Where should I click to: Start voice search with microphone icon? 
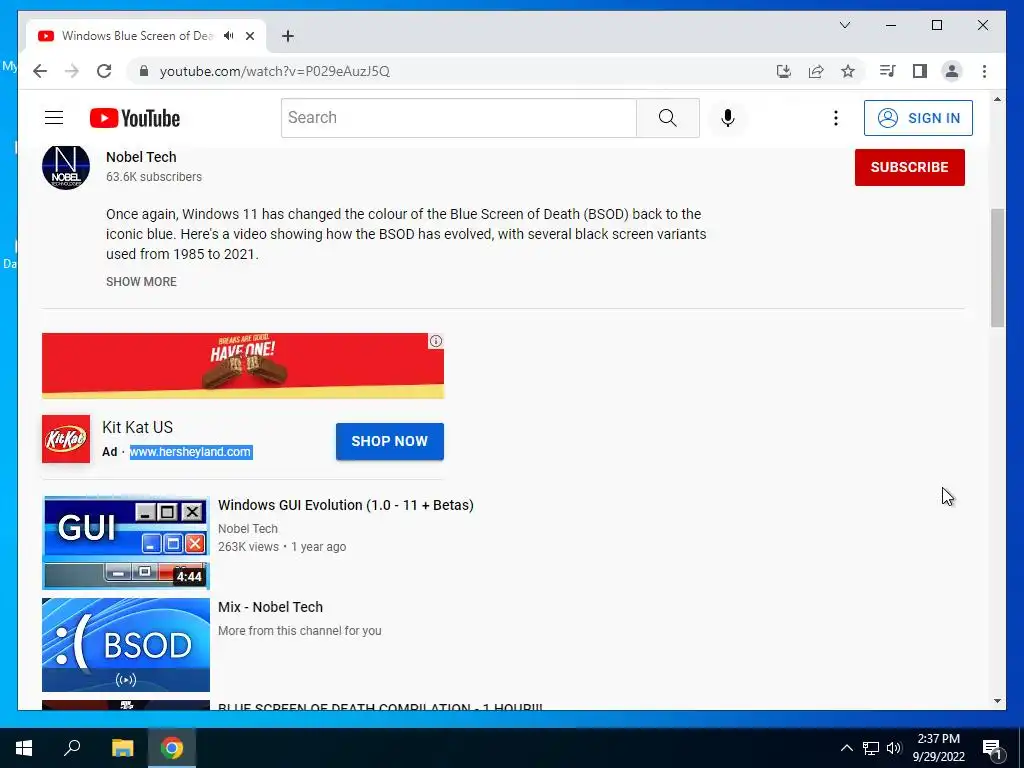pos(728,118)
